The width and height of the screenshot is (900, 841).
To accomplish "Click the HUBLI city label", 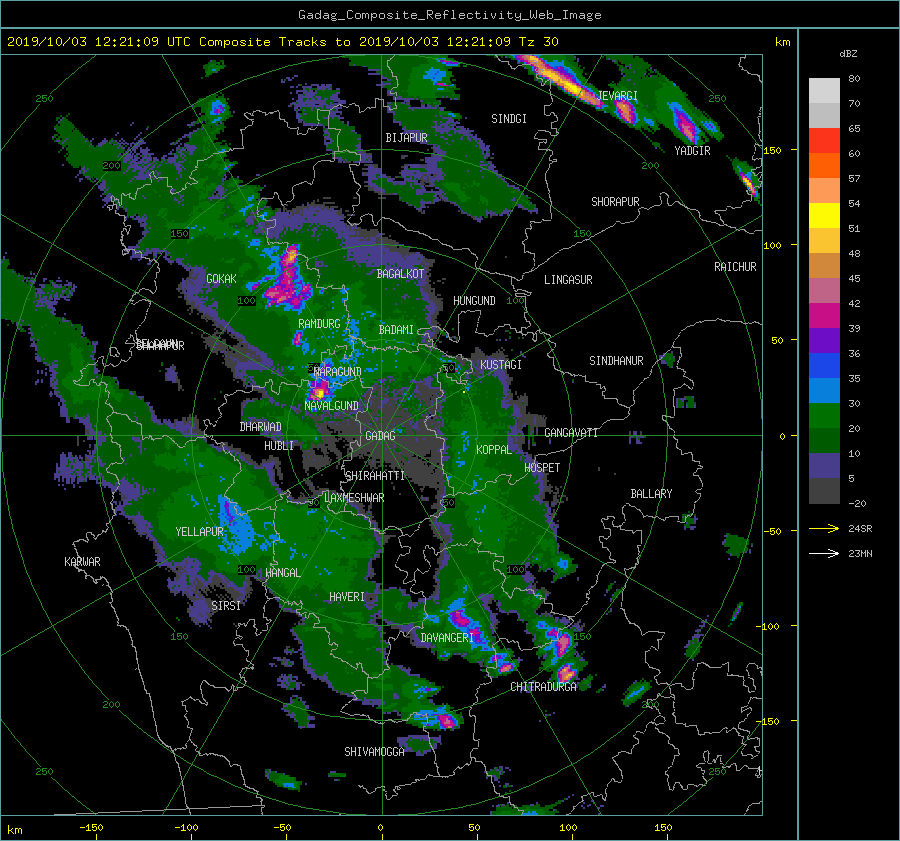I will click(x=279, y=446).
